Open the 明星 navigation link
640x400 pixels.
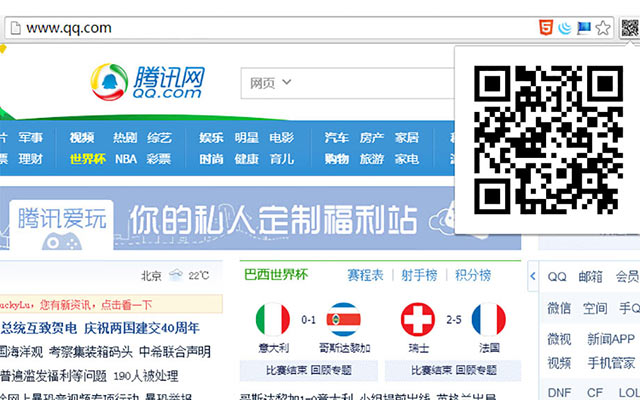247,138
